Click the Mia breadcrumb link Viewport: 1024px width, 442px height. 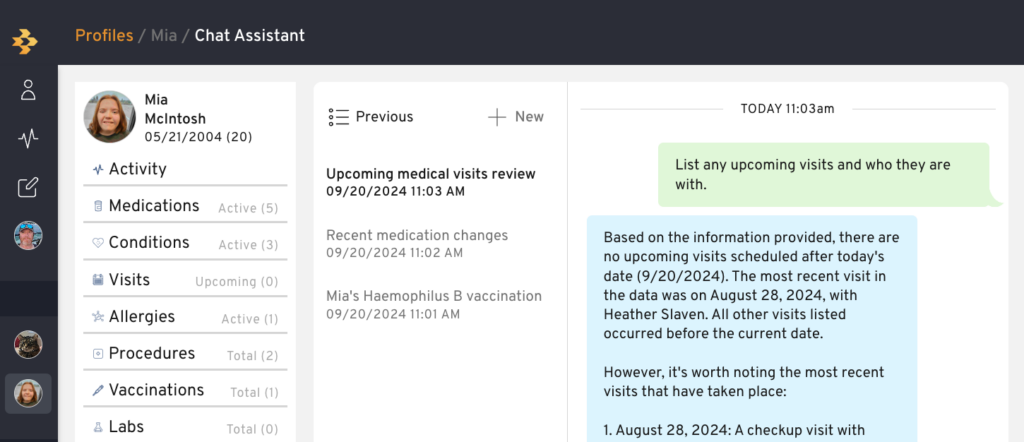pos(164,35)
